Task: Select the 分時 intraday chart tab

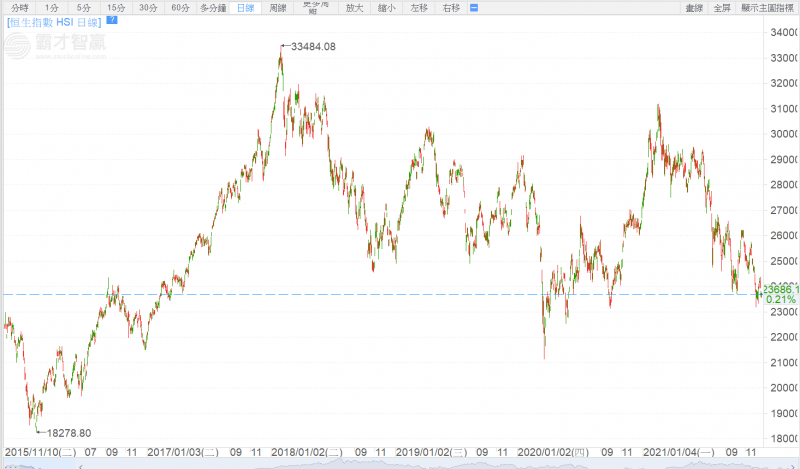Action: 19,8
